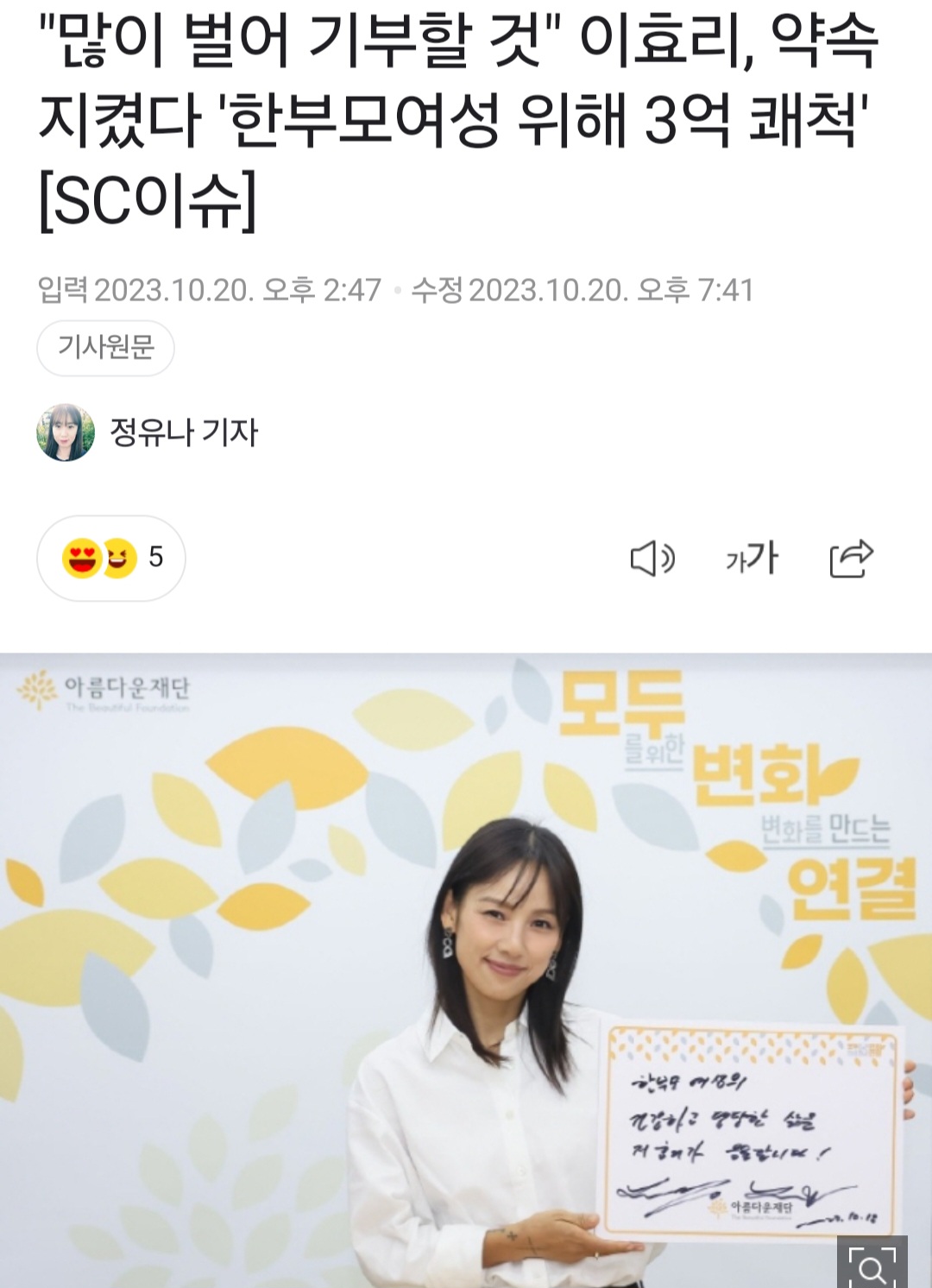The width and height of the screenshot is (932, 1288).
Task: Open the 가가 font size setting
Action: [752, 559]
